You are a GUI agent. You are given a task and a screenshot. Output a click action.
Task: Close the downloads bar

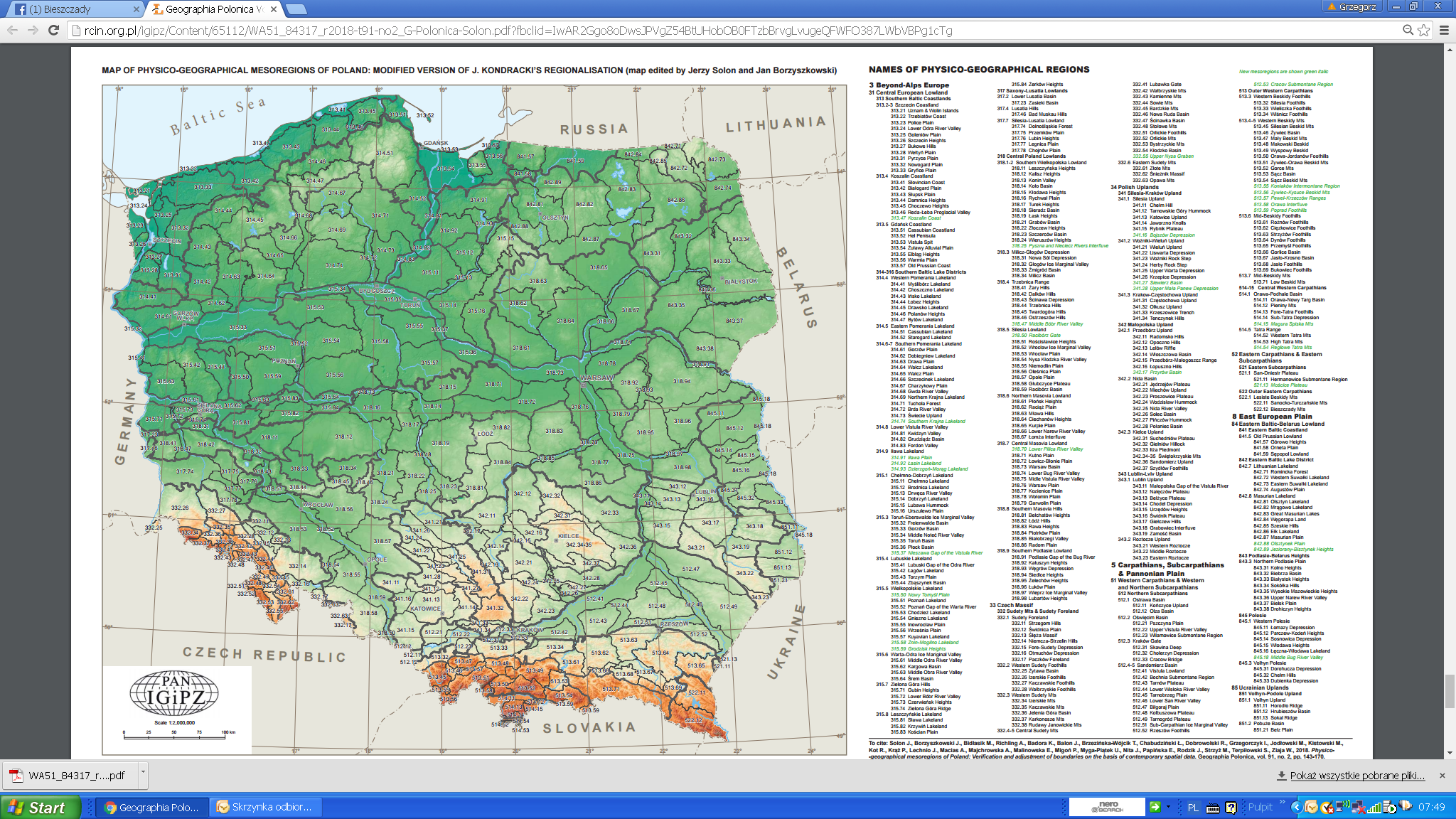[1442, 776]
